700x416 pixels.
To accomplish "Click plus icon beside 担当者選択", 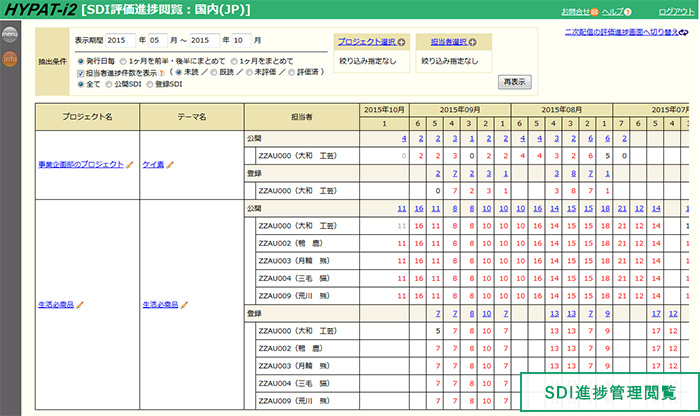I will [x=472, y=43].
